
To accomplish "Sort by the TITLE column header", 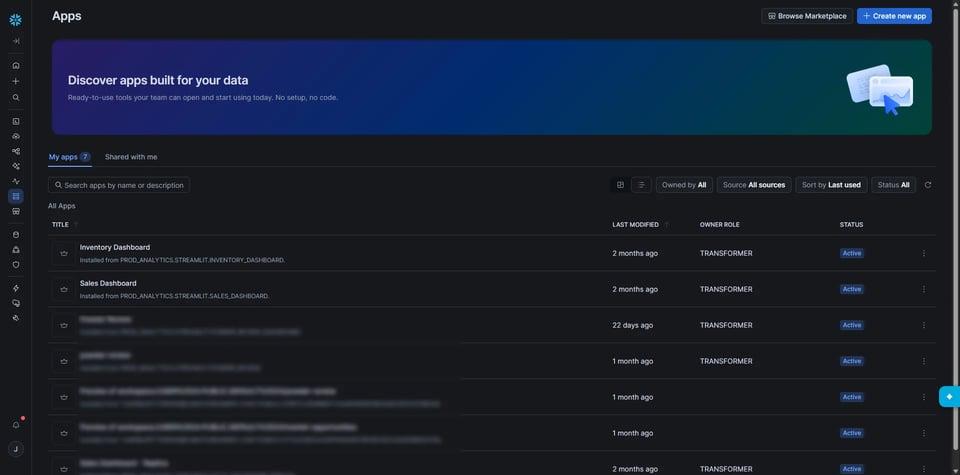I will [60, 225].
